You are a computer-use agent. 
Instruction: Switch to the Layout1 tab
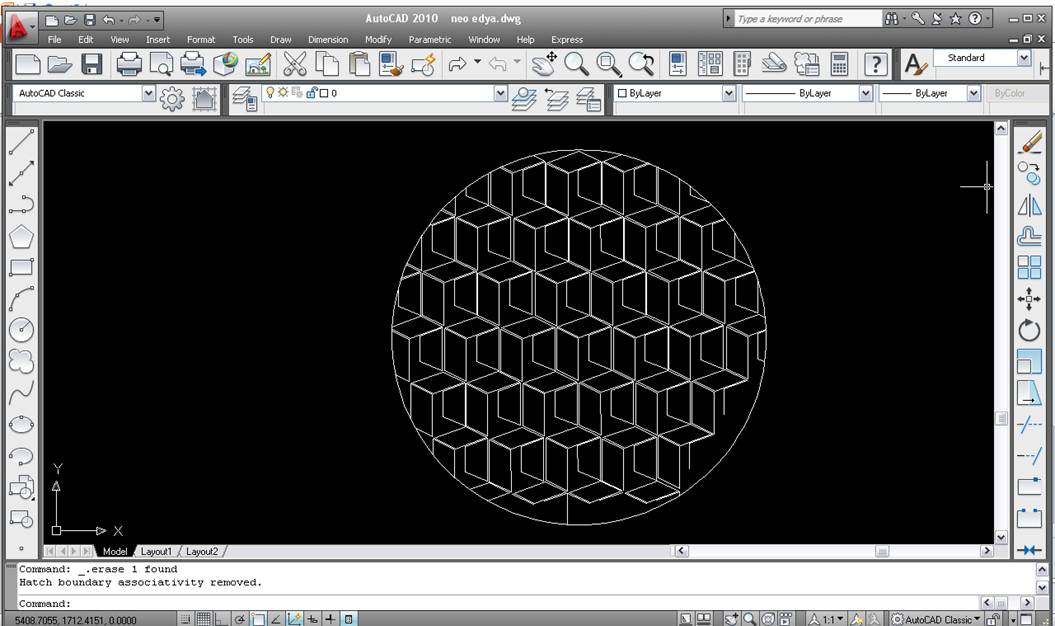(x=156, y=551)
